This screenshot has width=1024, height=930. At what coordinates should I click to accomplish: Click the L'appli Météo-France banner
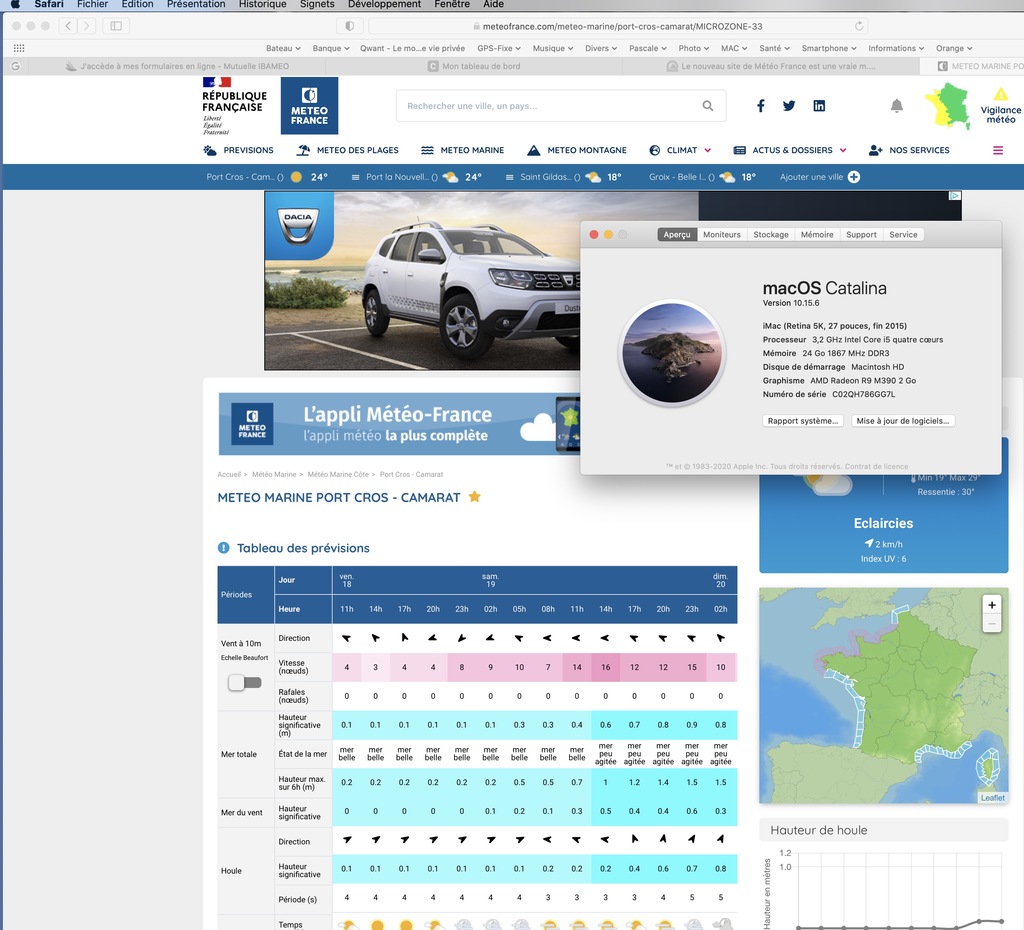pos(399,424)
